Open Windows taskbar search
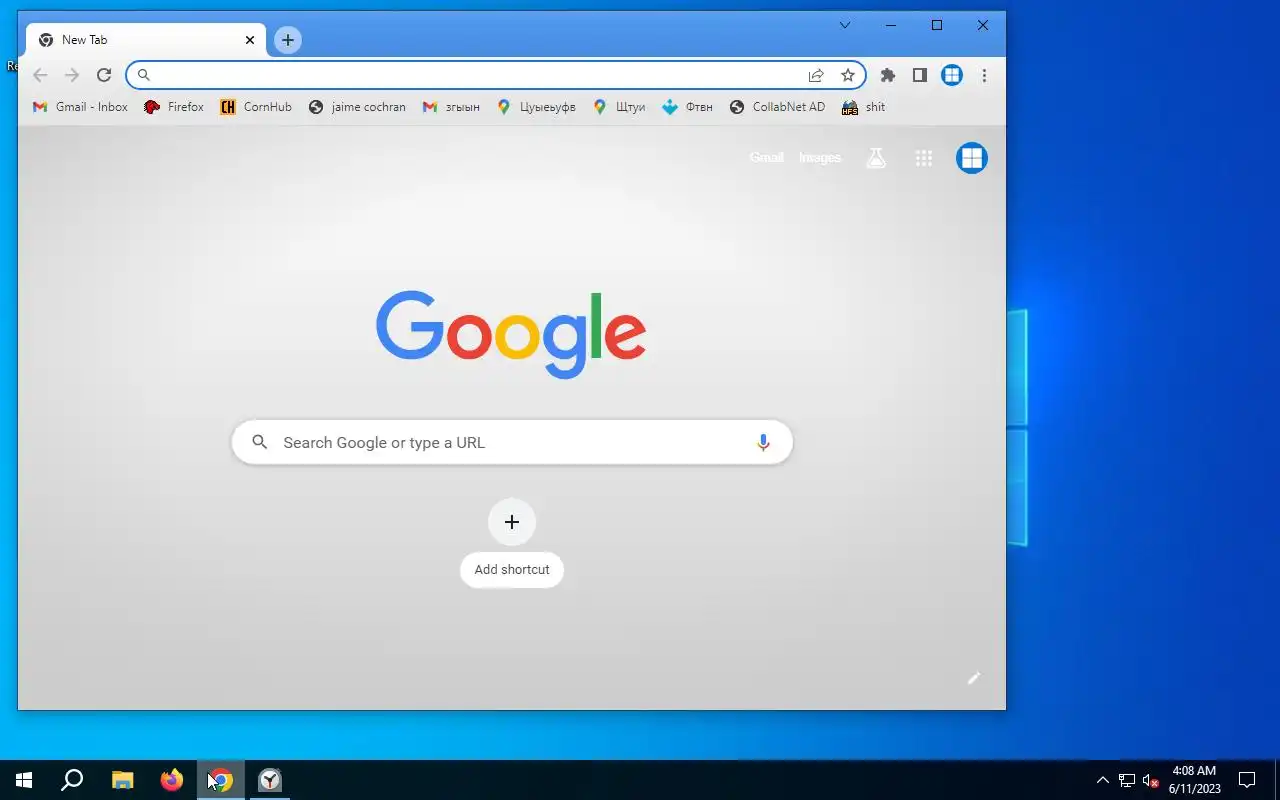 (72, 780)
